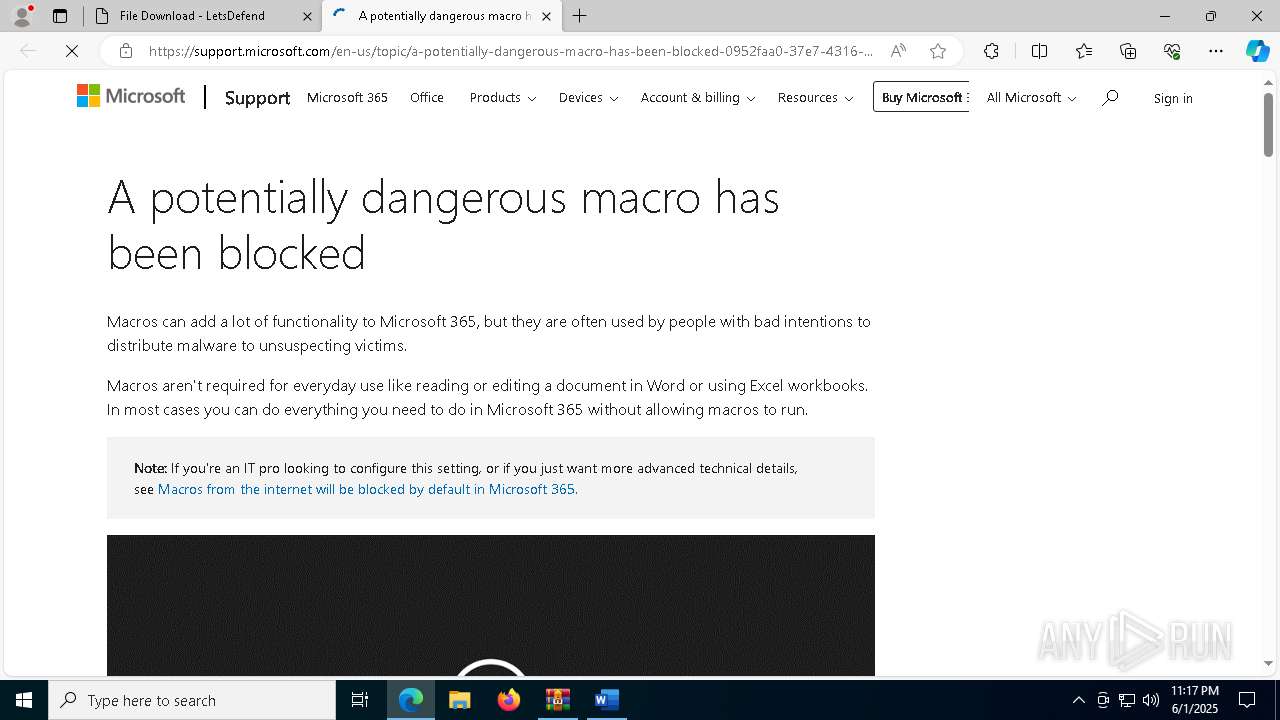This screenshot has height=720, width=1280.
Task: Play the embedded video
Action: tap(490, 668)
